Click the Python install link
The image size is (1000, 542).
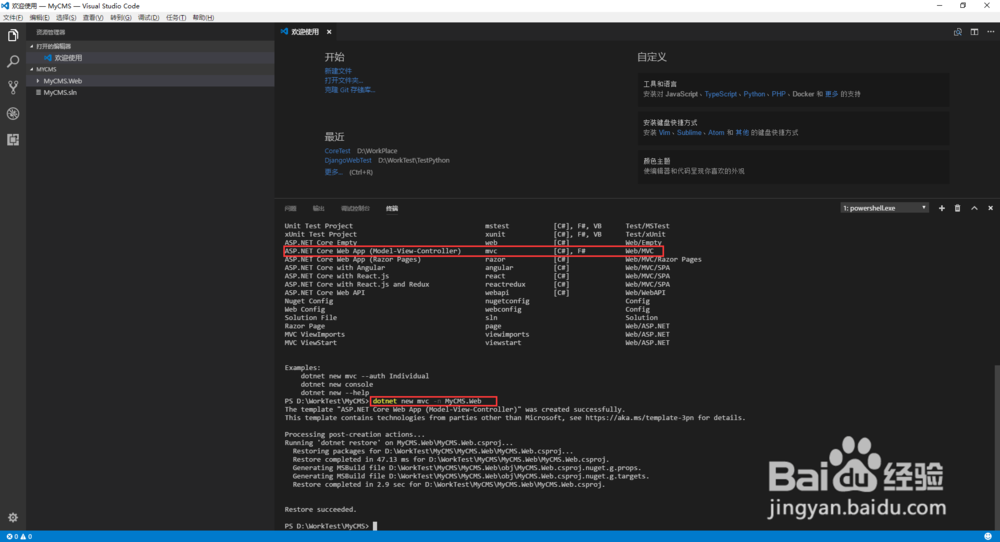pyautogui.click(x=754, y=94)
